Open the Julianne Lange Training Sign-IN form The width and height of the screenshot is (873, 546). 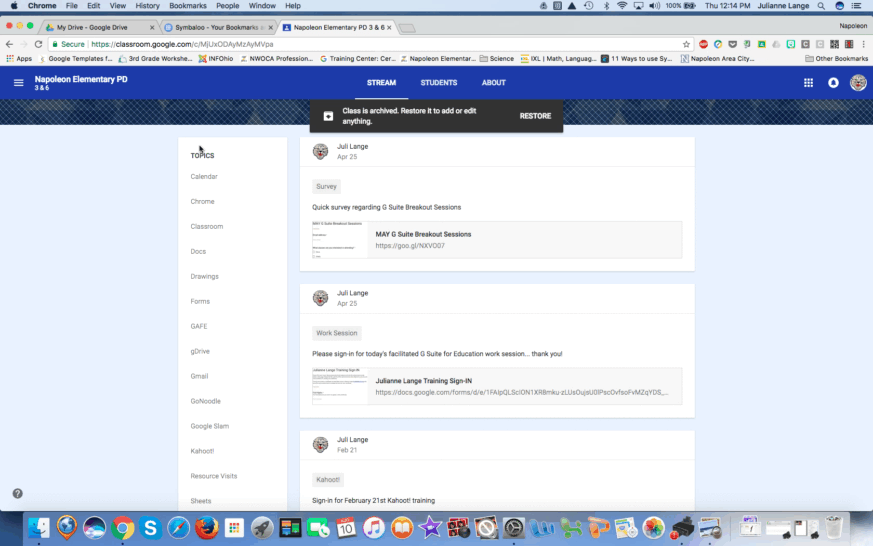coord(424,381)
